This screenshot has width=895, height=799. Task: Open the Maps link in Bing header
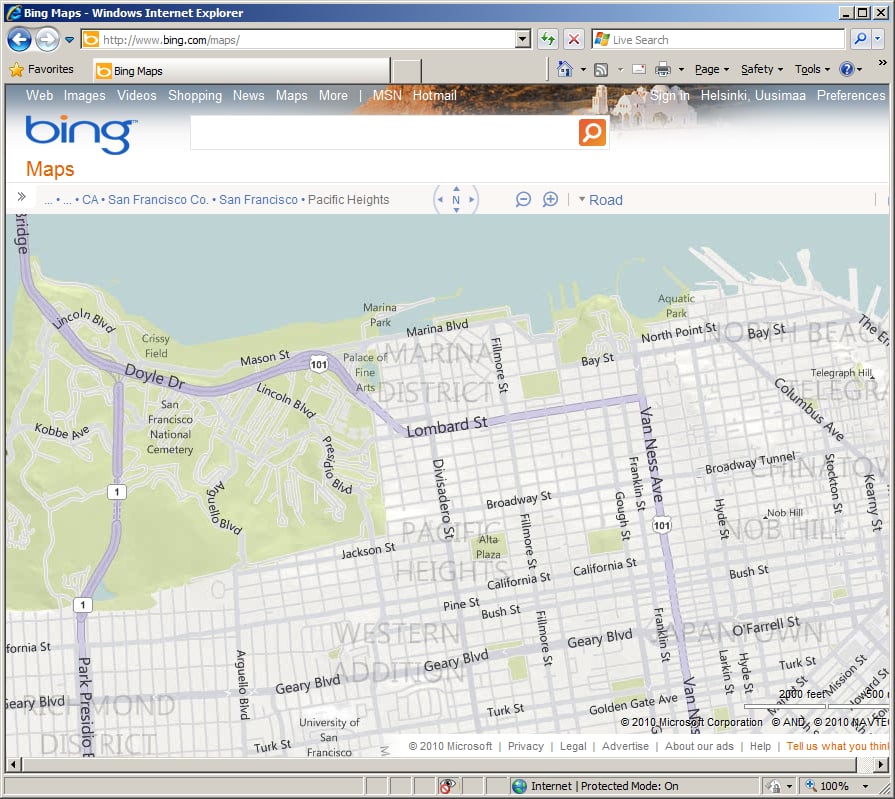292,95
